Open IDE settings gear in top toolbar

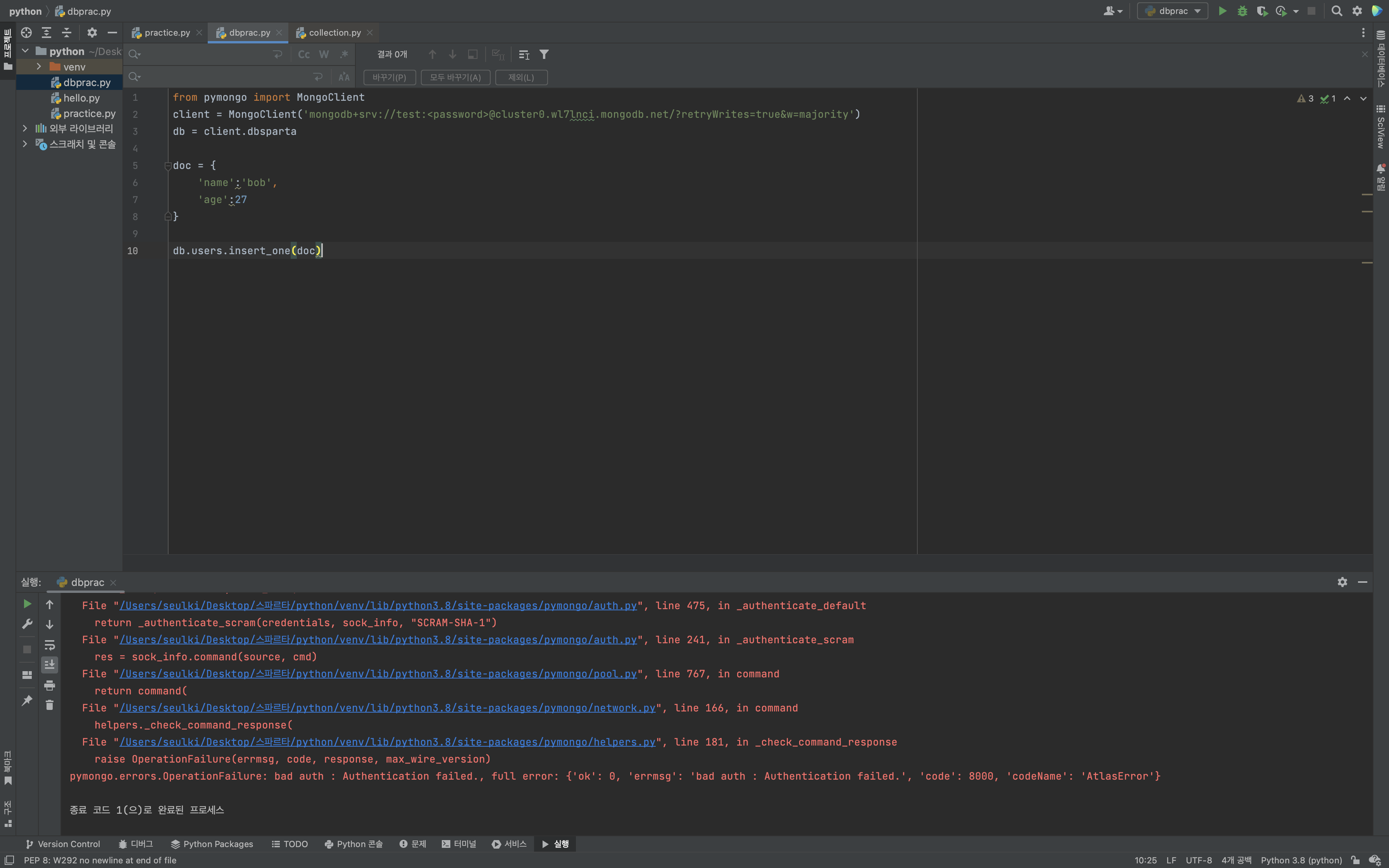click(x=1357, y=11)
